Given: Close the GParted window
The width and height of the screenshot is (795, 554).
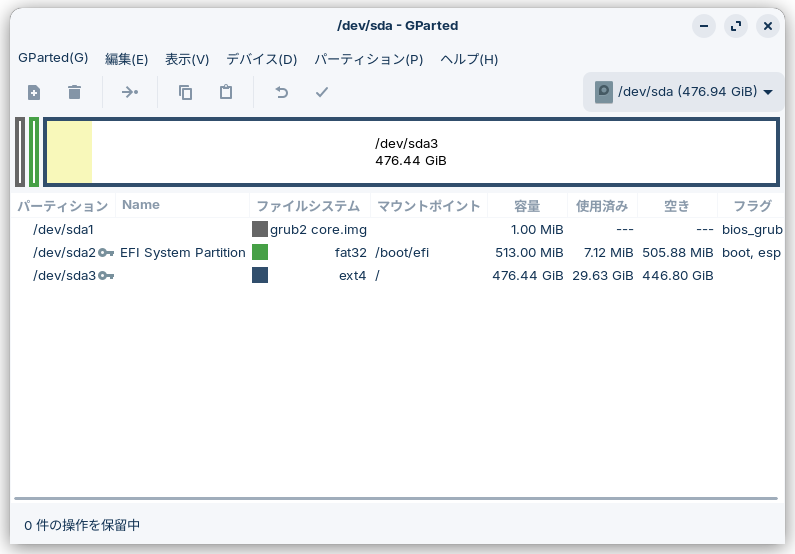Looking at the screenshot, I should click(768, 26).
